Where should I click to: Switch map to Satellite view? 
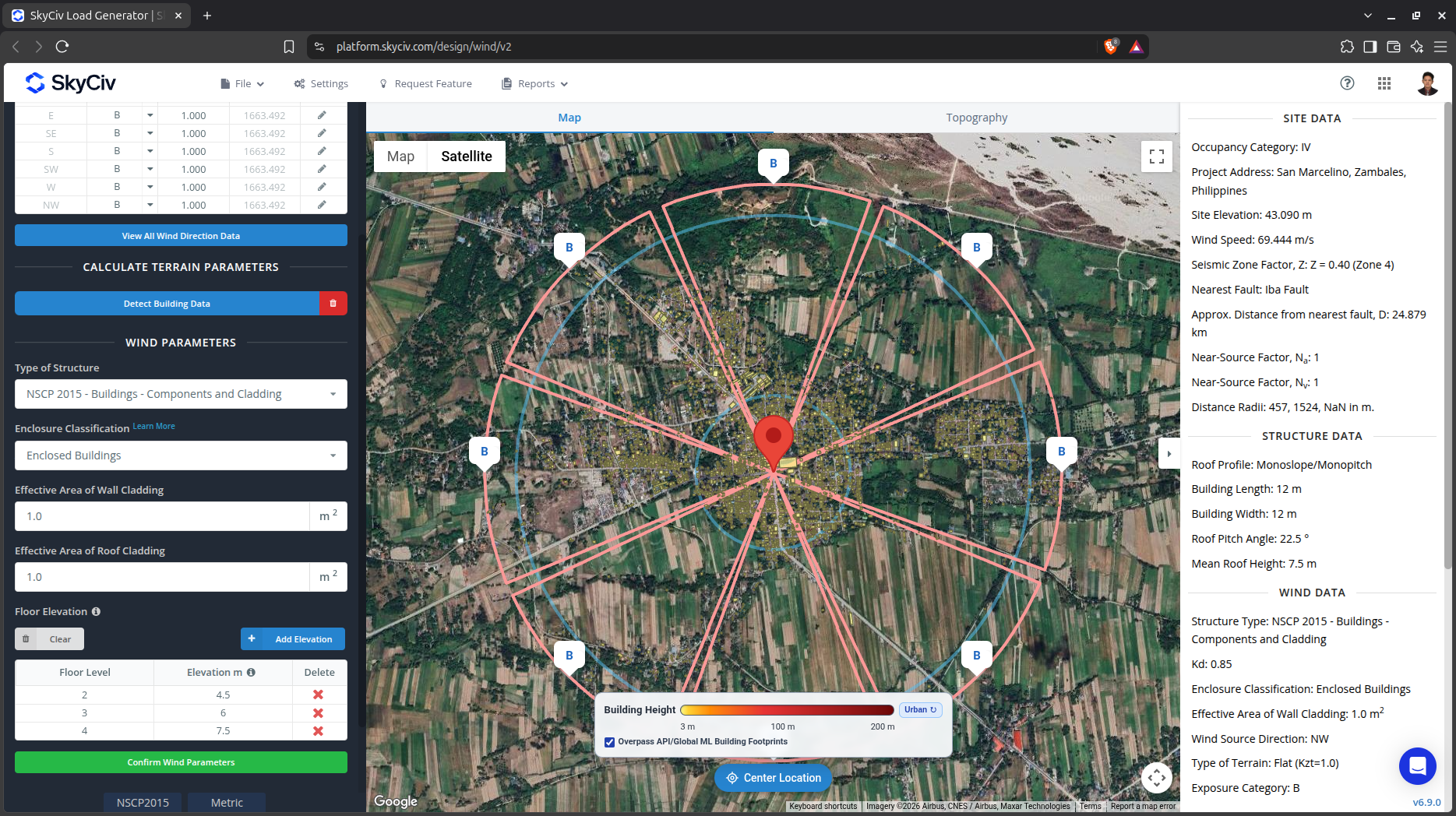(x=467, y=157)
